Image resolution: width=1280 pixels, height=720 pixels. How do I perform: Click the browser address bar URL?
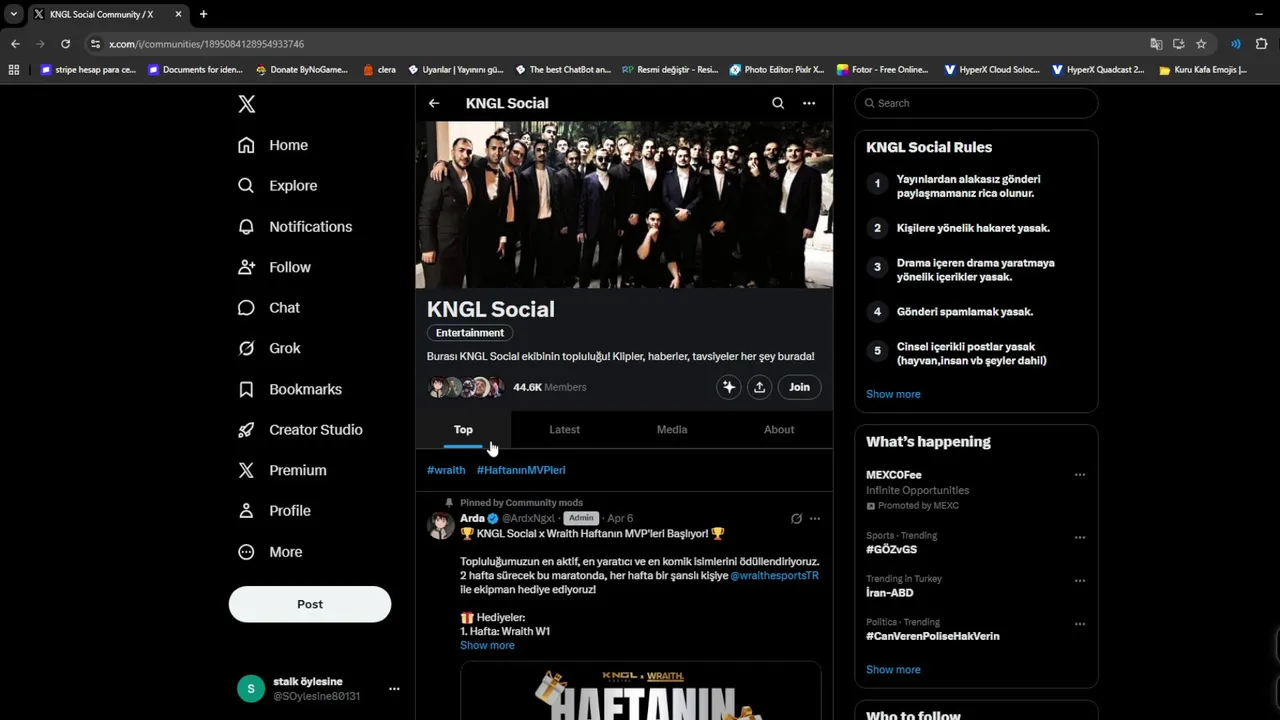tap(207, 44)
